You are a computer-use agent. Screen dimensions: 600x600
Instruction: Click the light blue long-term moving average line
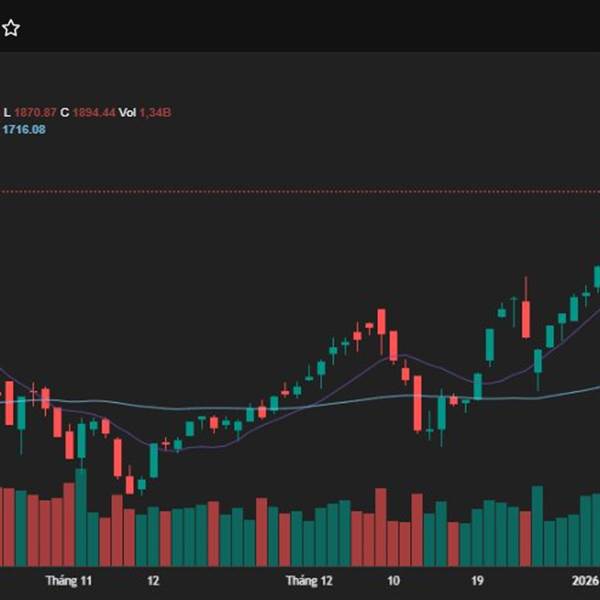(x=300, y=405)
